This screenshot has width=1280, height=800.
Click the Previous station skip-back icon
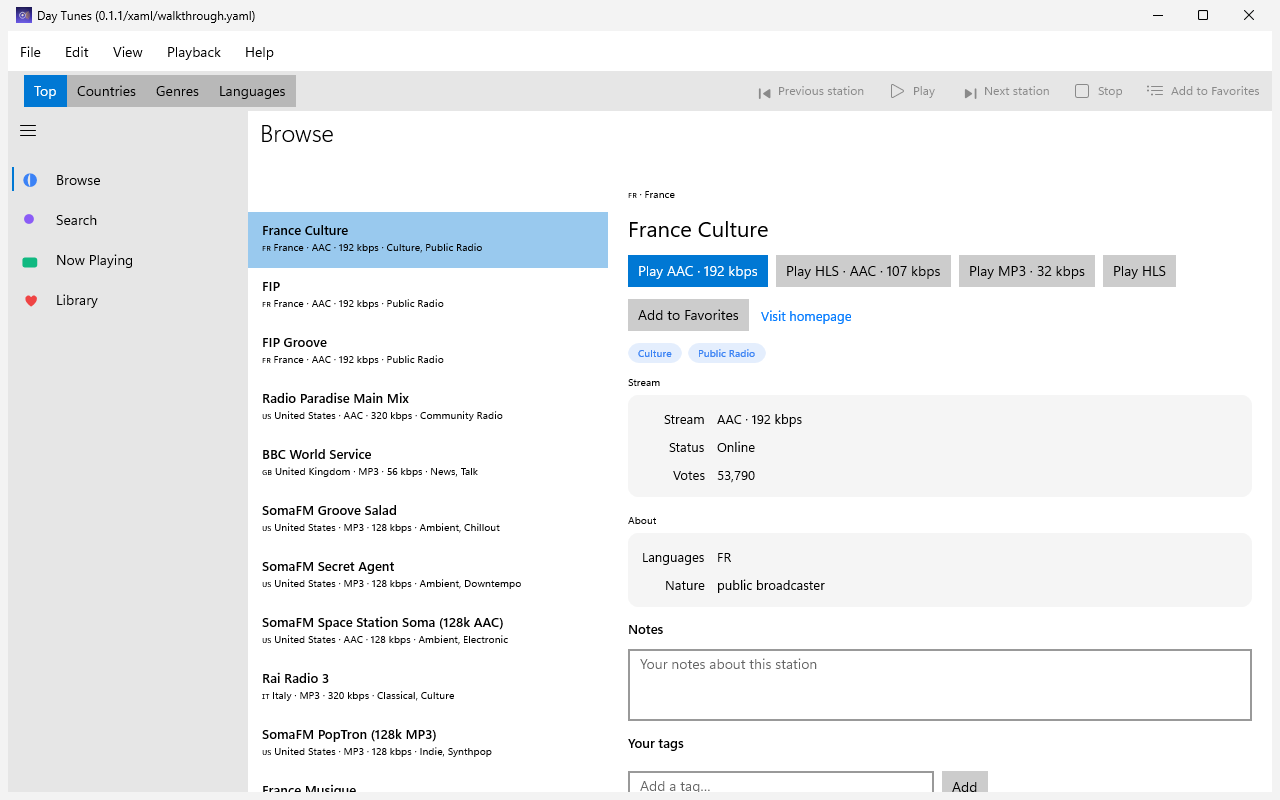(x=764, y=92)
